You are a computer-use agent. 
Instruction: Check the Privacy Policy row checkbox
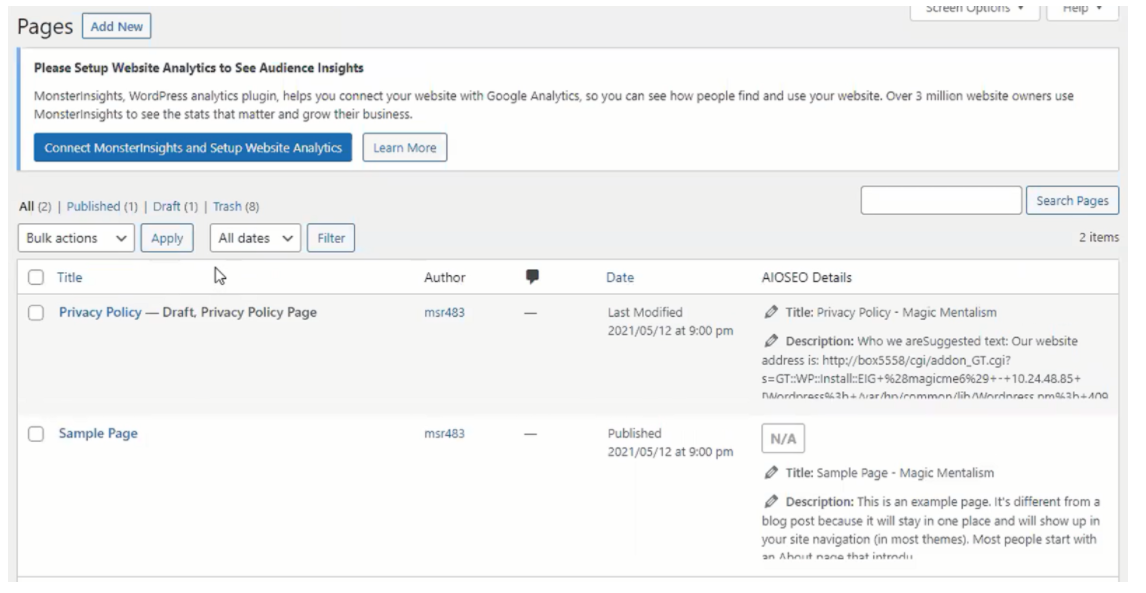point(36,313)
